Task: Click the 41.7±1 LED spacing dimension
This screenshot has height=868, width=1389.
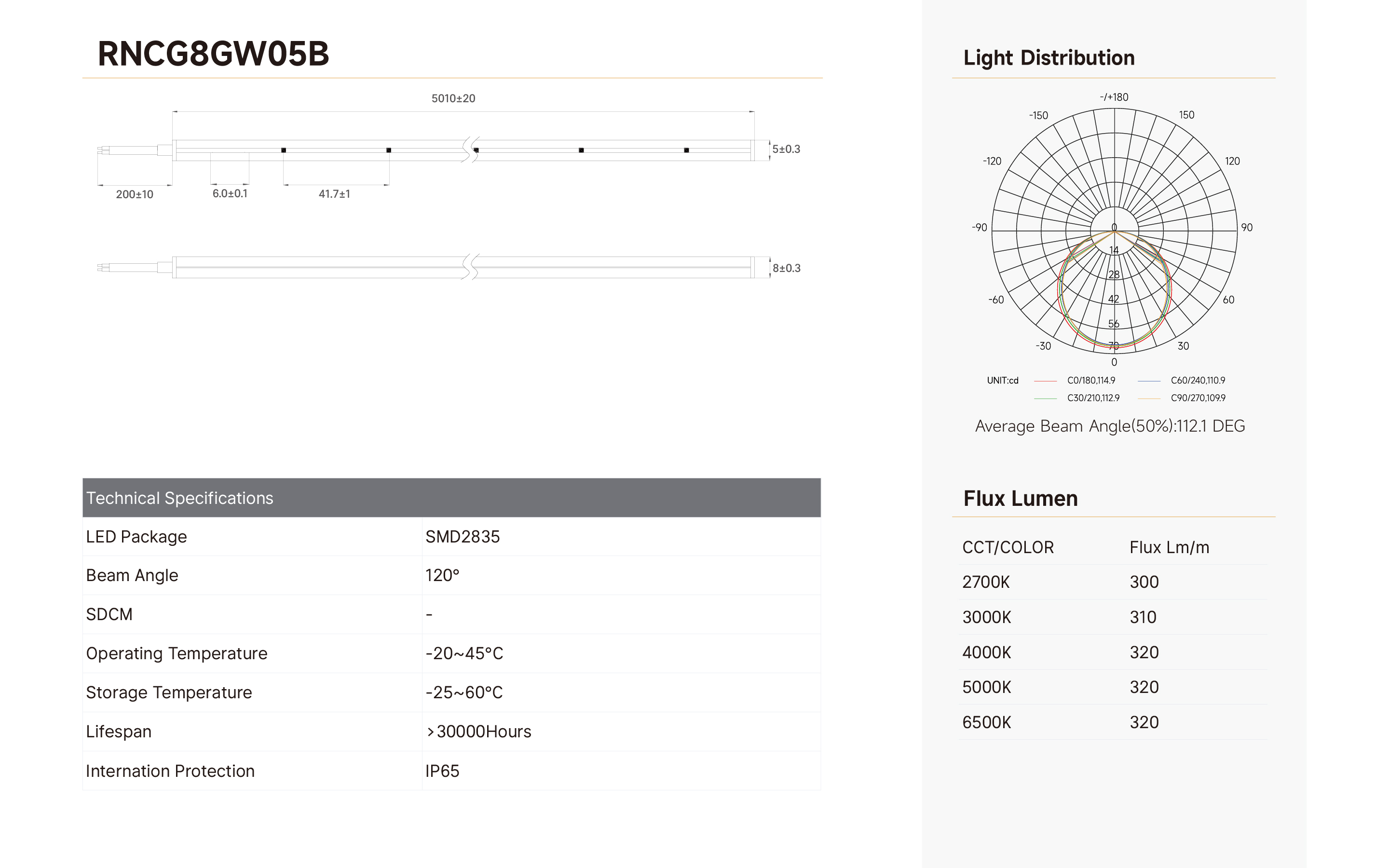Action: [334, 194]
